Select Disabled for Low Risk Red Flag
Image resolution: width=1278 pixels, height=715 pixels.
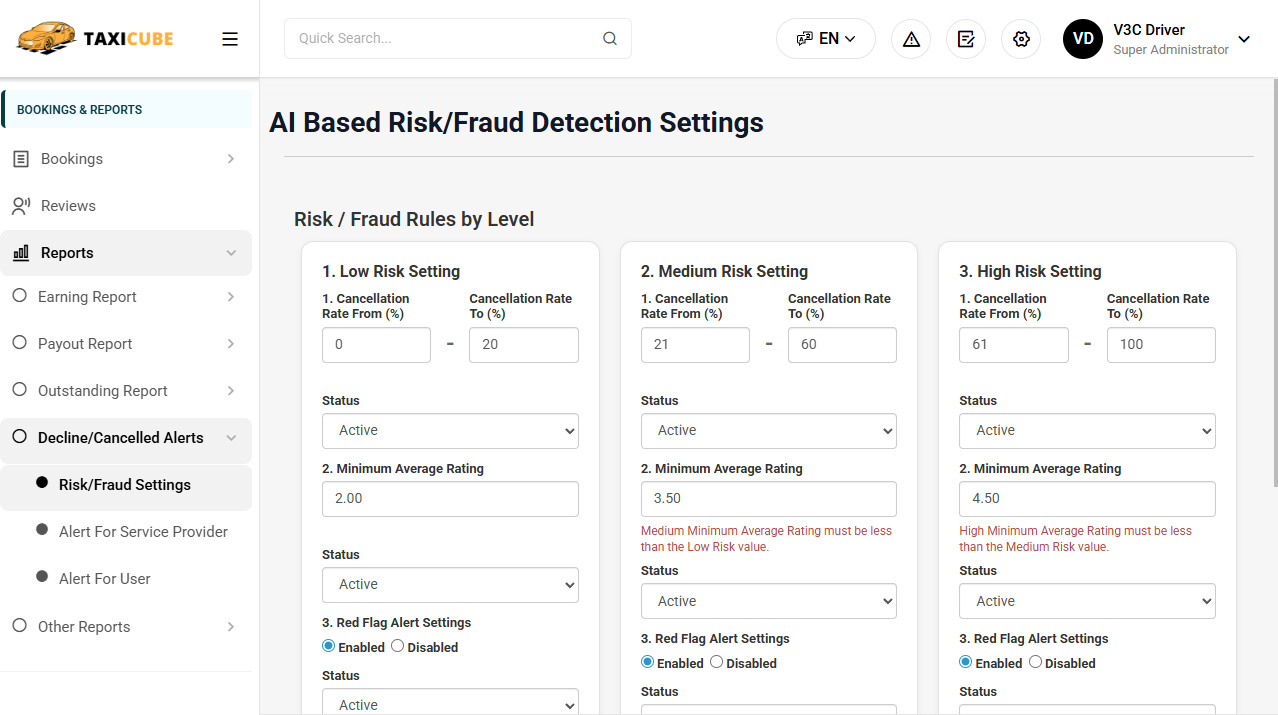[397, 646]
